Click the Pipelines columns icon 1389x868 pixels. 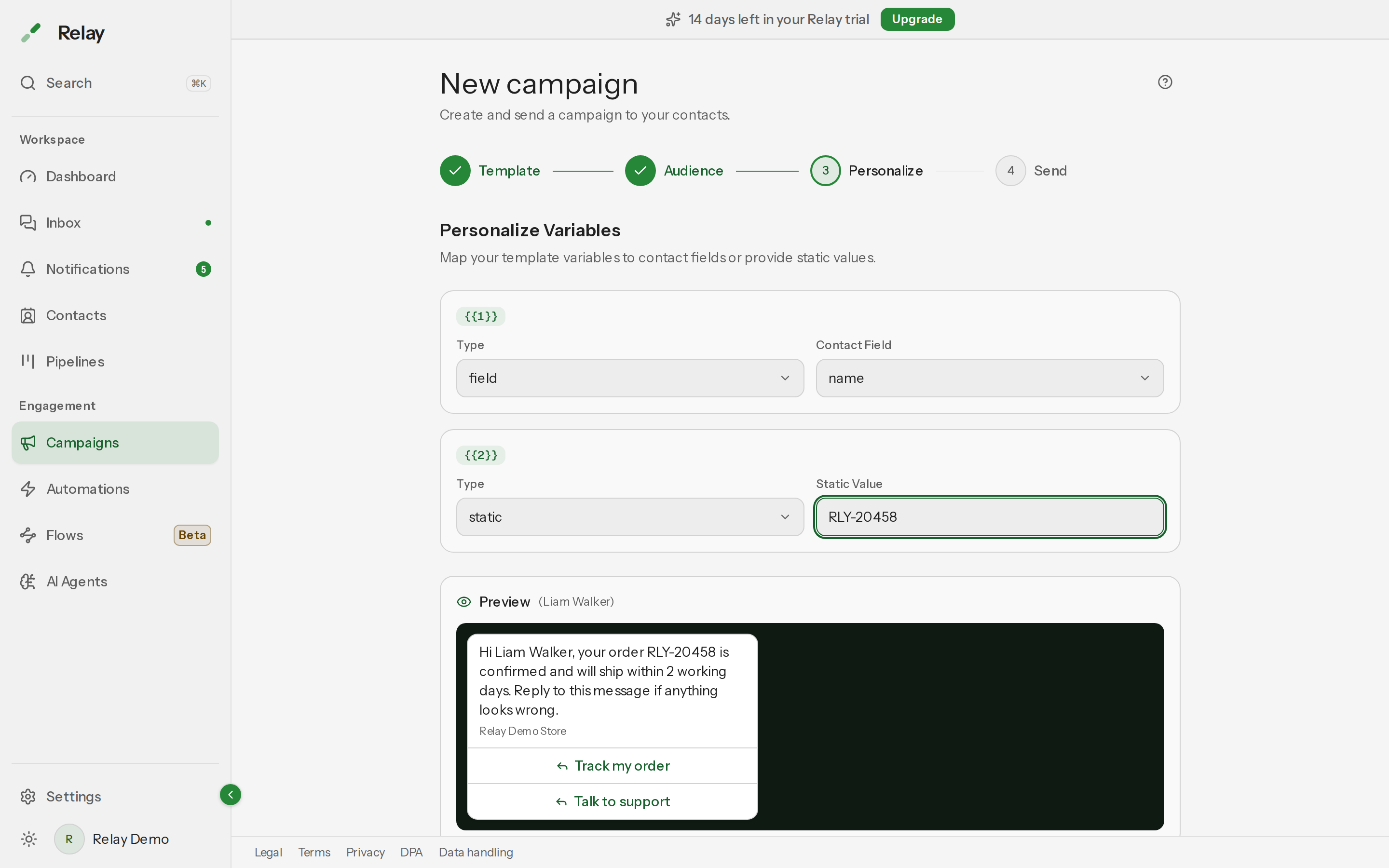pyautogui.click(x=28, y=361)
